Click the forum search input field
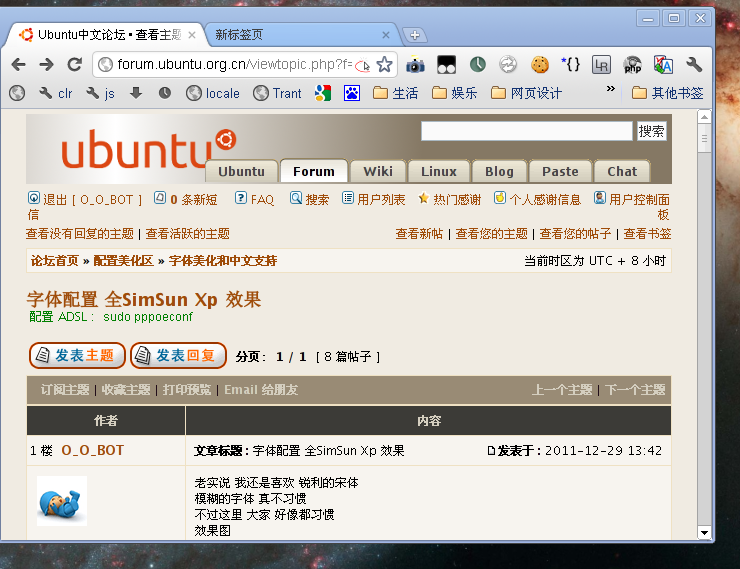Image resolution: width=740 pixels, height=569 pixels. point(527,131)
